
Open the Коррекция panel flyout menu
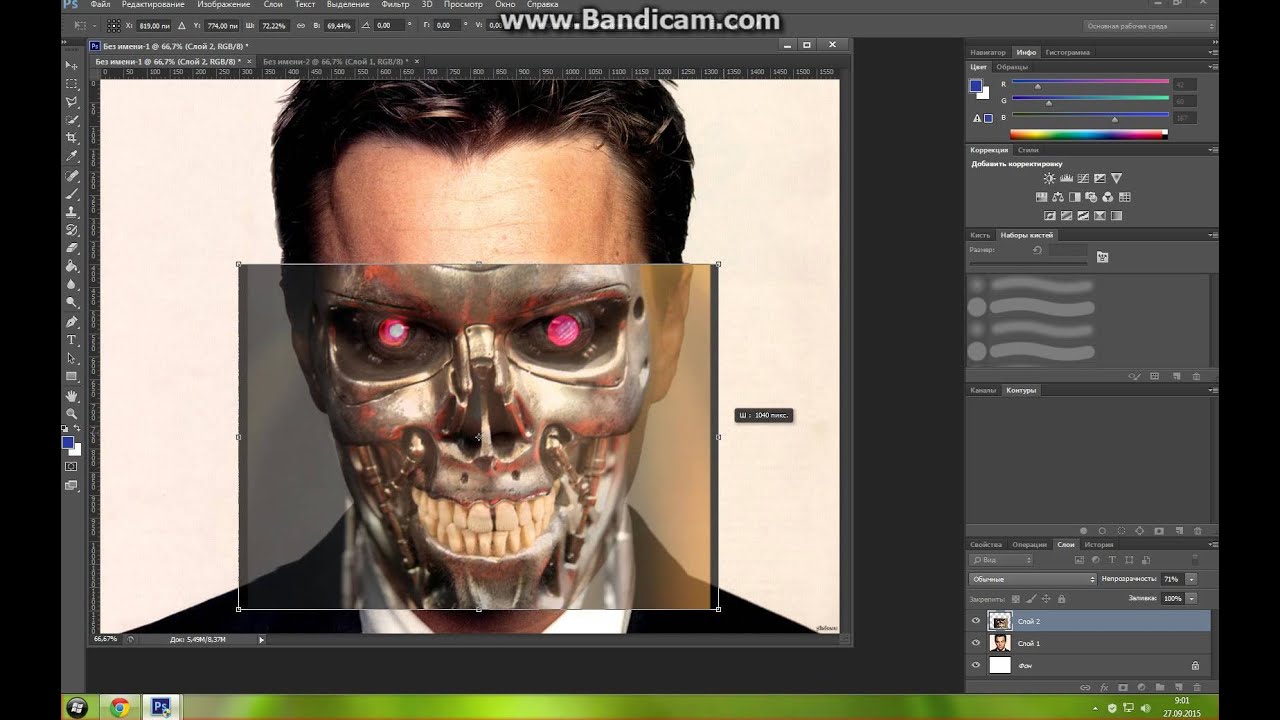tap(1212, 150)
